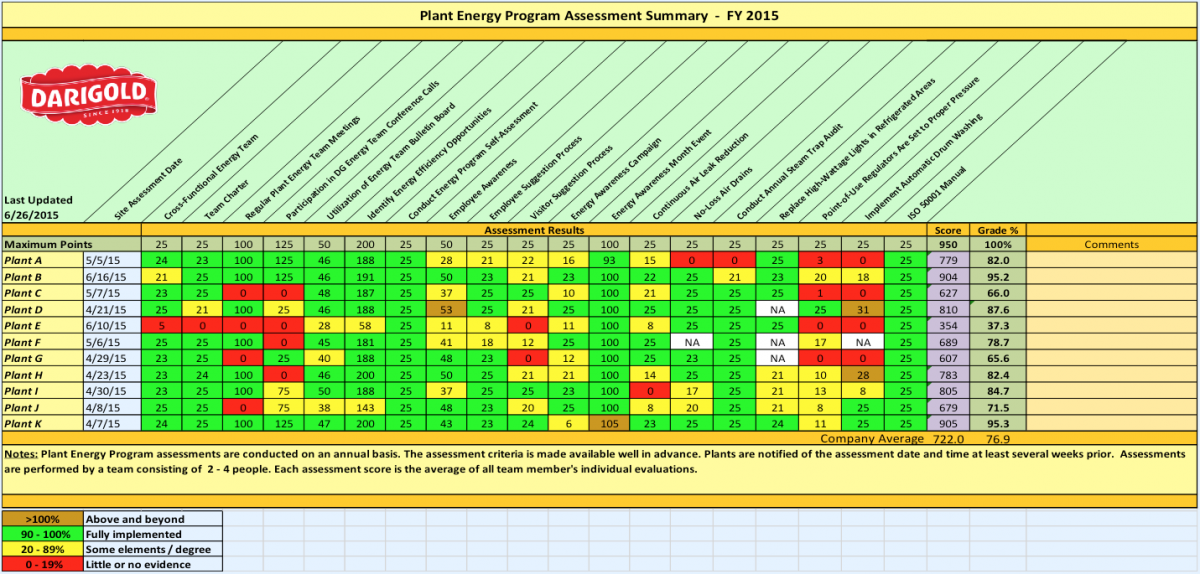Click Plant B's assessment date '6/16/15'

[x=111, y=275]
